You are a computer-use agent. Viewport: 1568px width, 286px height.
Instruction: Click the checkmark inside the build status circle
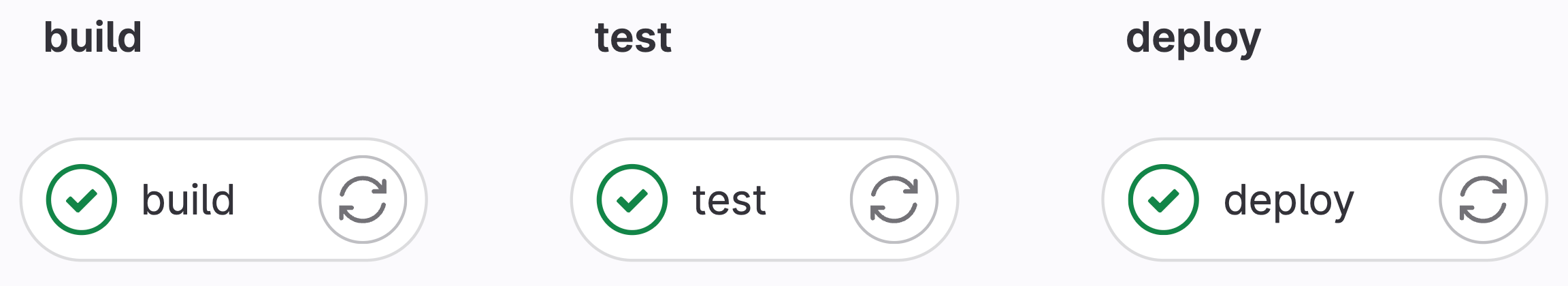82,200
